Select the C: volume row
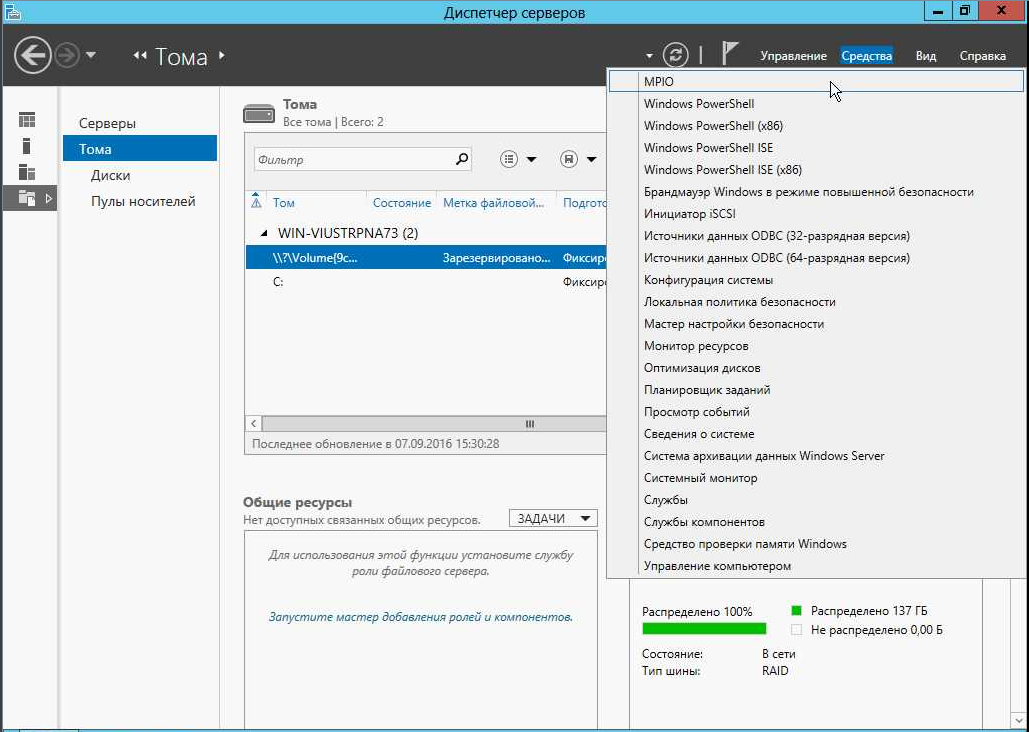The height and width of the screenshot is (732, 1029). pos(426,282)
